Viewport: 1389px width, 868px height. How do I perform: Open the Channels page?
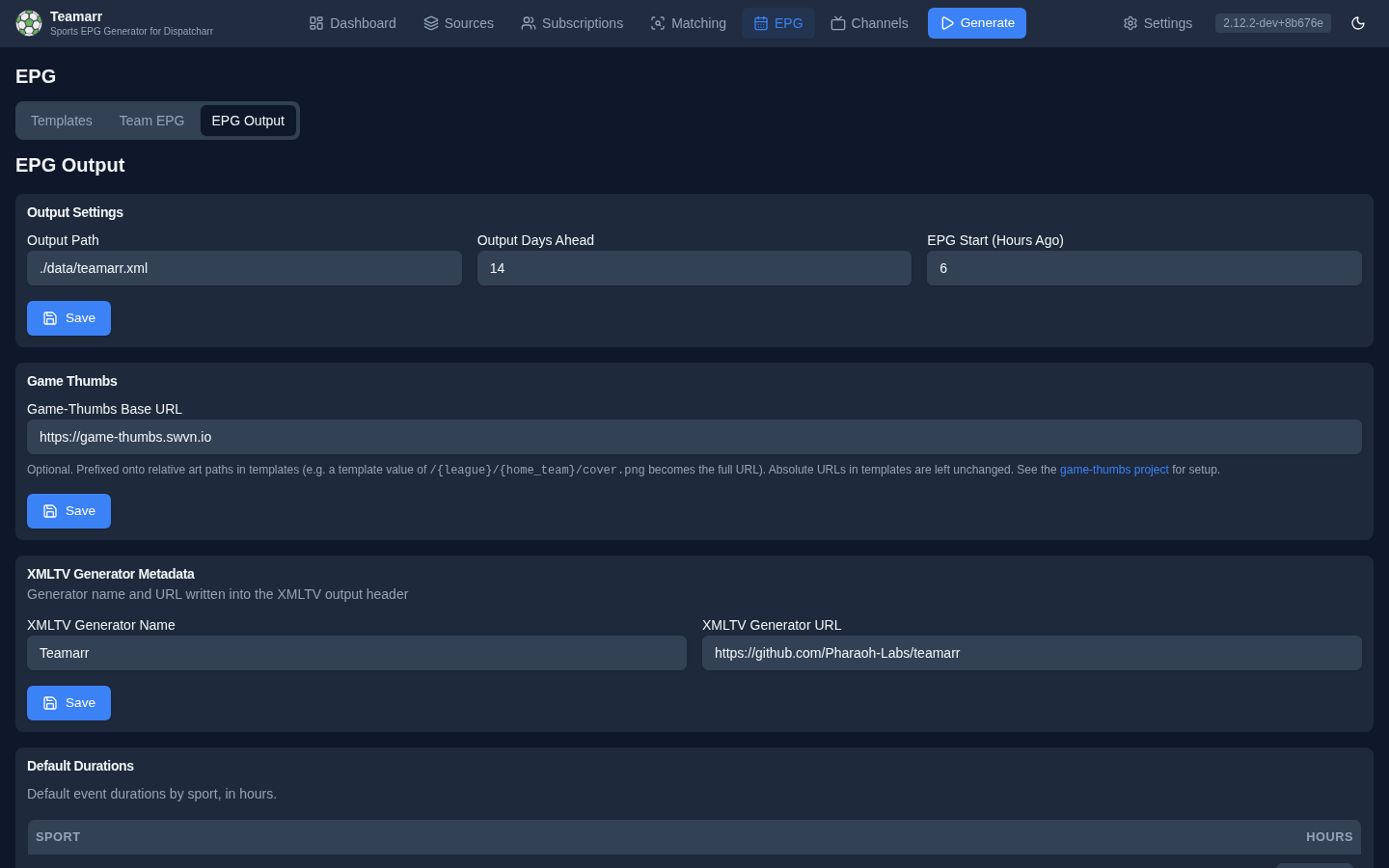click(x=869, y=23)
